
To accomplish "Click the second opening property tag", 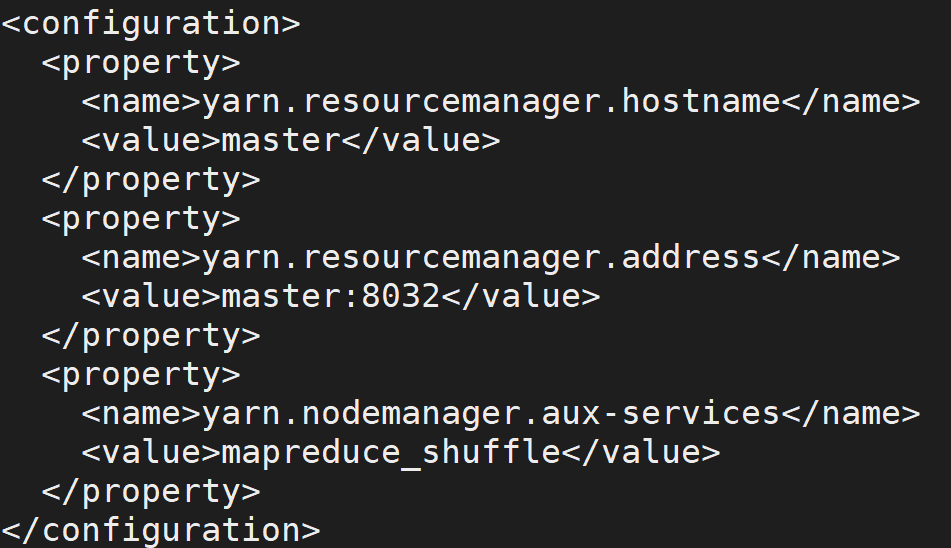I will (x=141, y=220).
